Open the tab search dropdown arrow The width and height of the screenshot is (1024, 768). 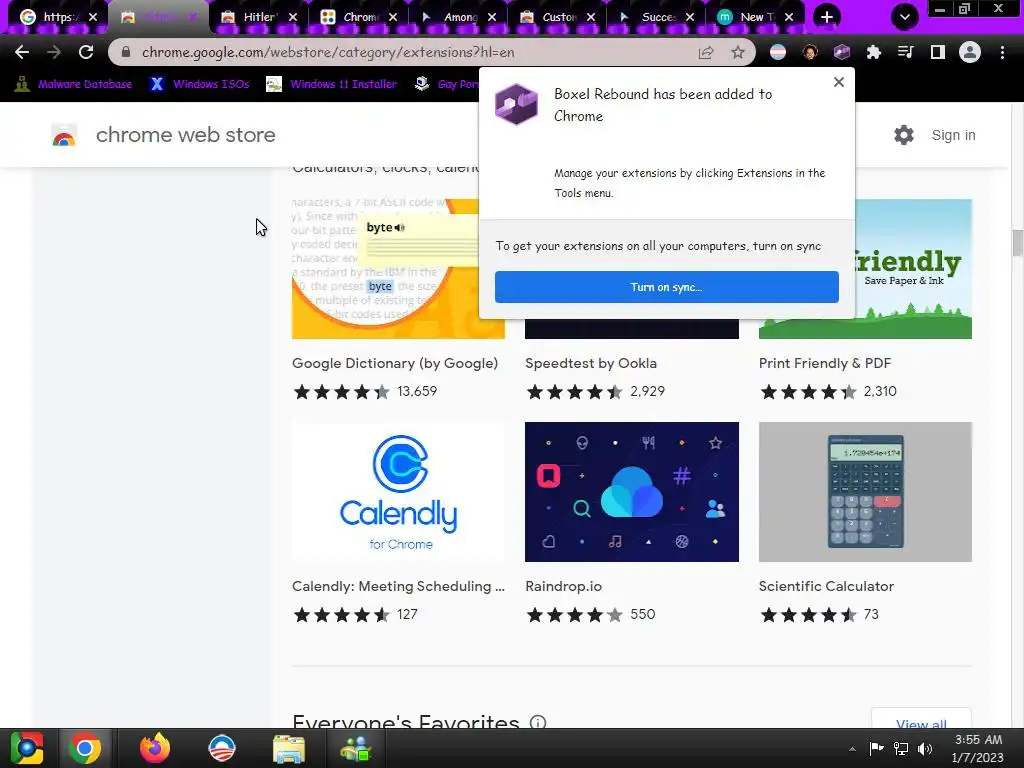(x=904, y=17)
